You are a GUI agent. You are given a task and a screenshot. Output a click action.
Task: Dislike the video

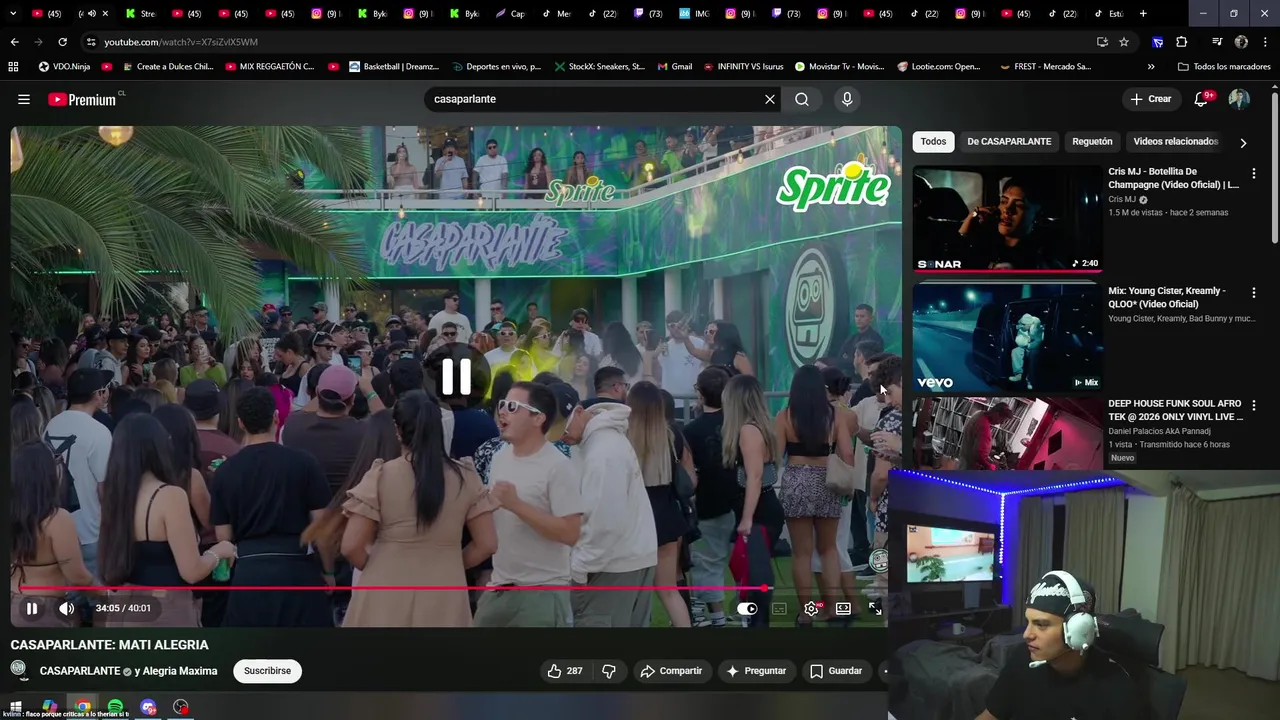point(609,671)
